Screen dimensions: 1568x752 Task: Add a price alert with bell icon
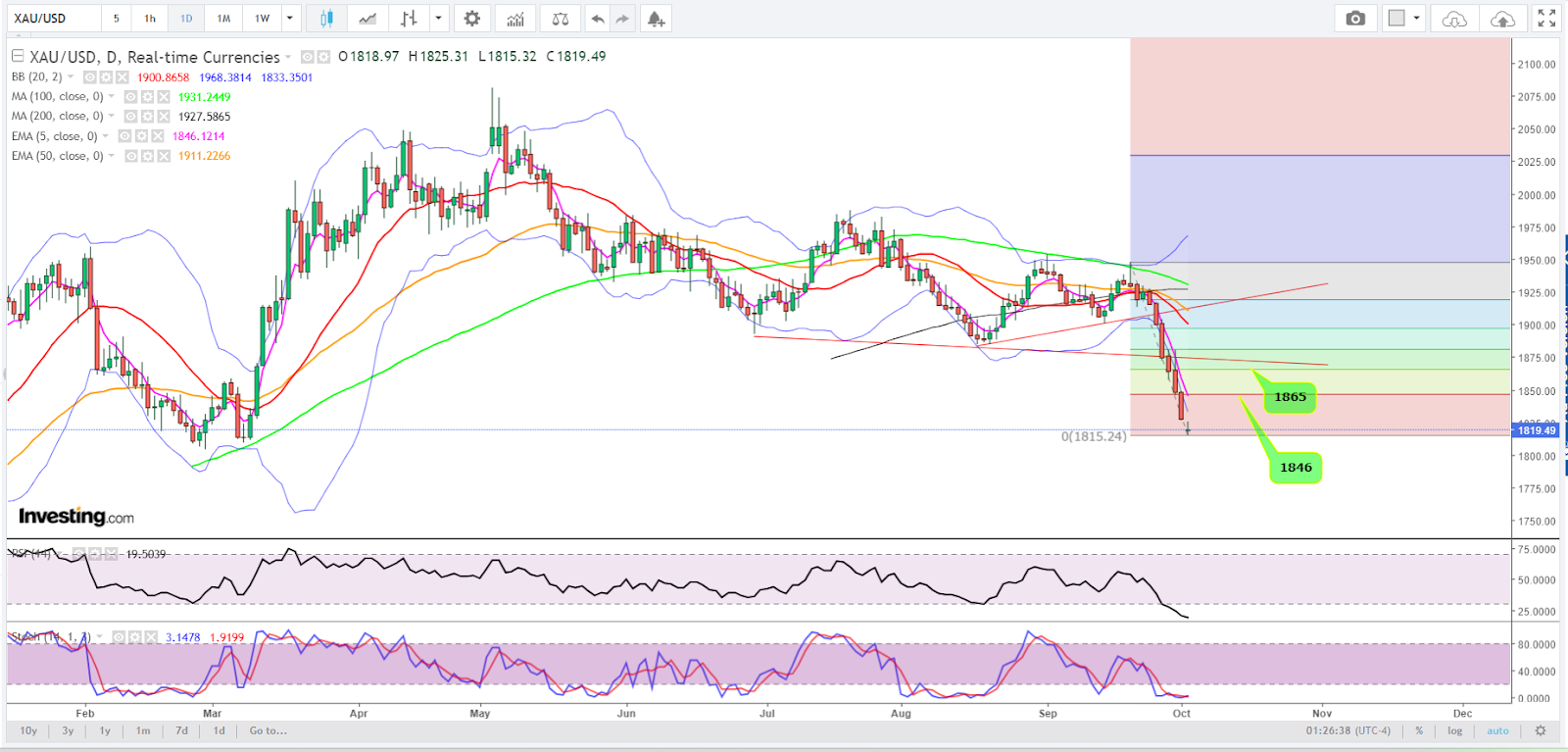tap(656, 19)
